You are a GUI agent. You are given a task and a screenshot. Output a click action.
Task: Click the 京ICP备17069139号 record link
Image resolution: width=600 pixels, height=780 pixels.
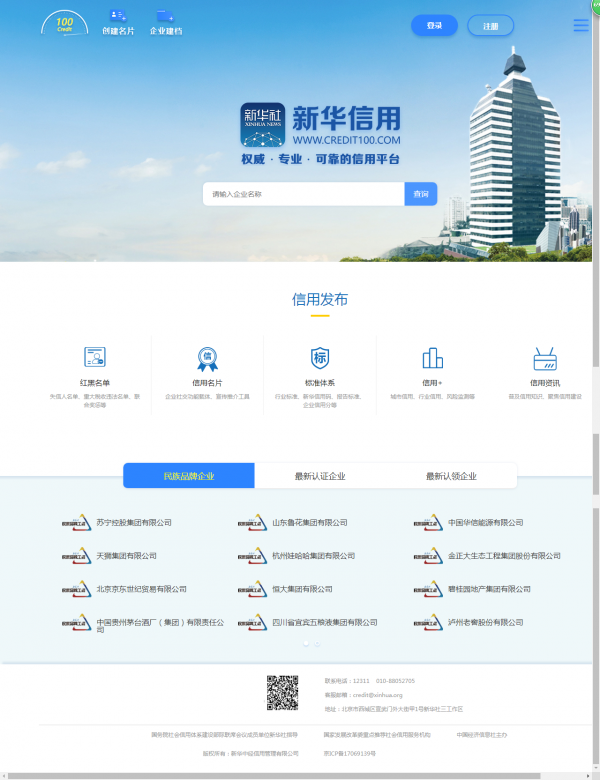pyautogui.click(x=350, y=754)
